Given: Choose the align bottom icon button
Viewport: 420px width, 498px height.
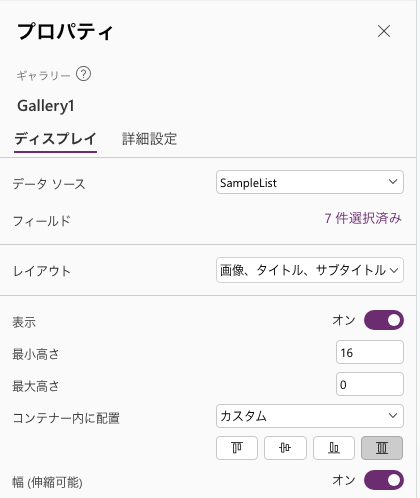Looking at the screenshot, I should [x=334, y=448].
